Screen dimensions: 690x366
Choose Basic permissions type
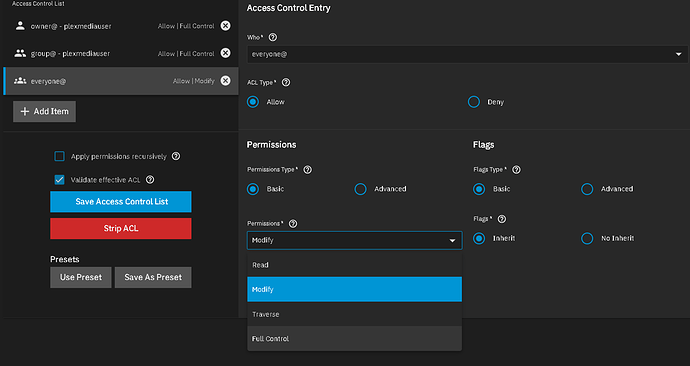click(253, 189)
